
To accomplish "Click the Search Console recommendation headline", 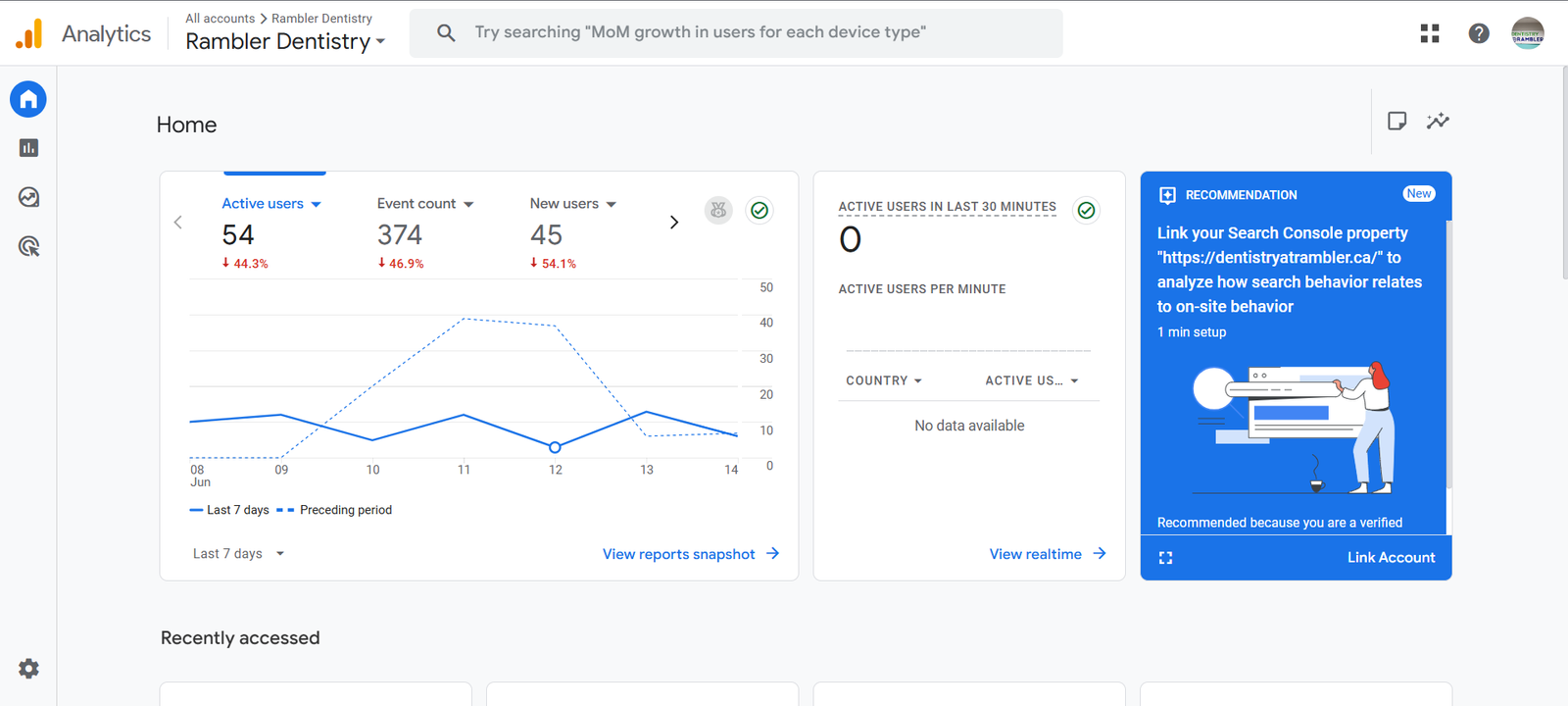I will (x=1290, y=270).
